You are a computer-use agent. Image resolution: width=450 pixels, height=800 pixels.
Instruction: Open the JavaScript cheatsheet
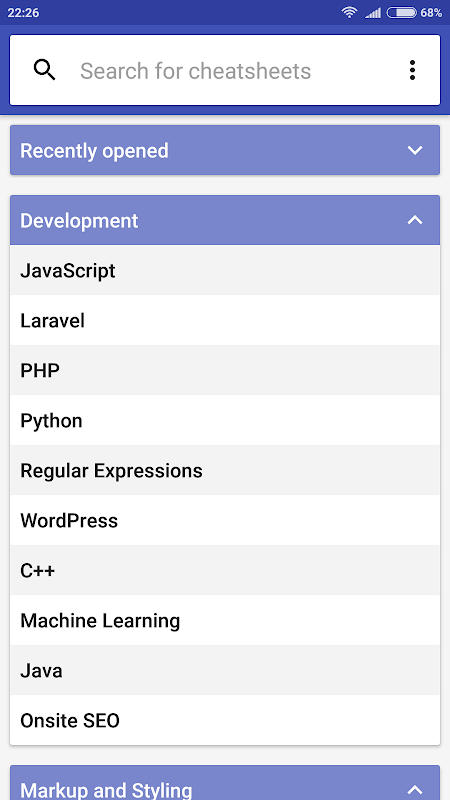(225, 270)
